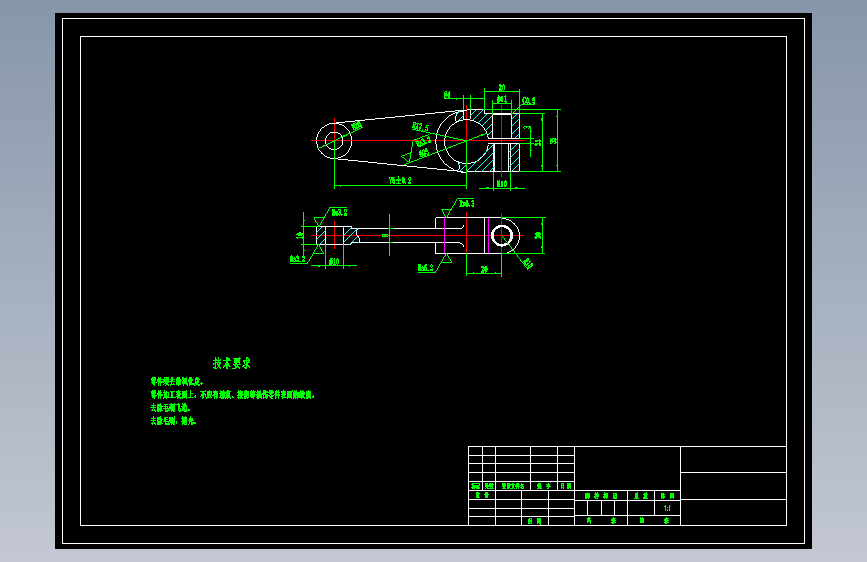Click the 75±0.2 length dimension
The height and width of the screenshot is (562, 867).
click(x=400, y=180)
